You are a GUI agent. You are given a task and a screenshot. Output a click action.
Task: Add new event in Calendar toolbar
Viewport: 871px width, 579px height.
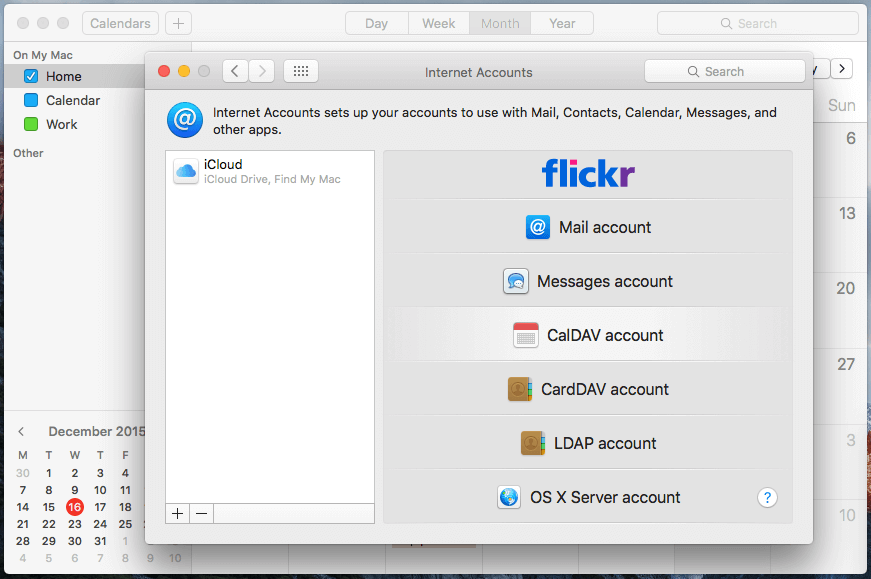(178, 23)
